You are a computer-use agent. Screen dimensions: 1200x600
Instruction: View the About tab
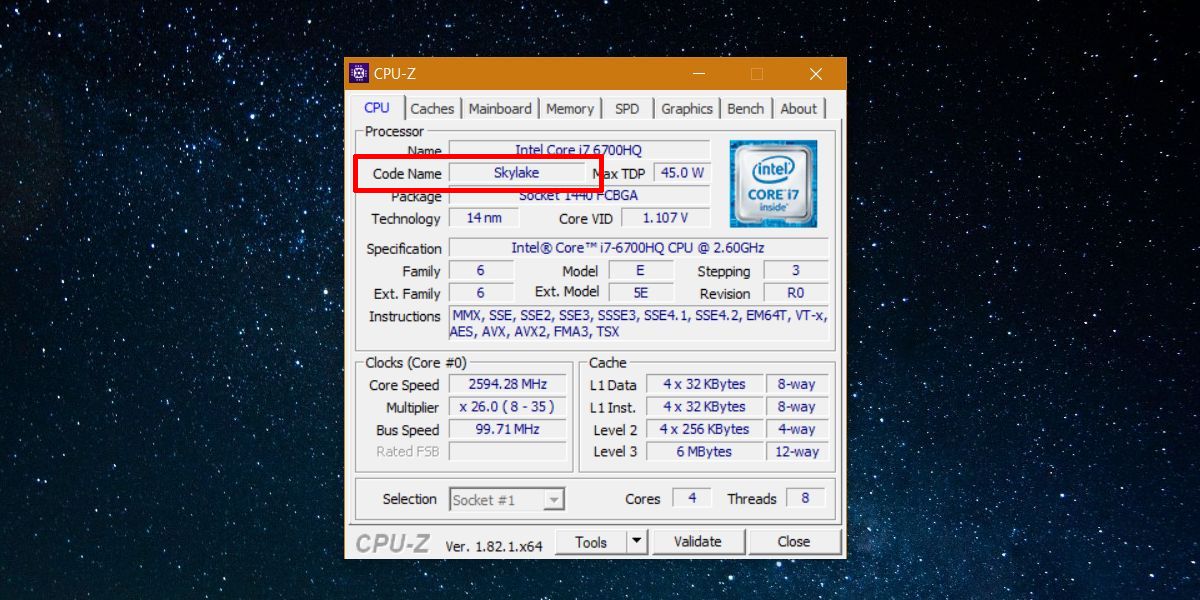798,109
